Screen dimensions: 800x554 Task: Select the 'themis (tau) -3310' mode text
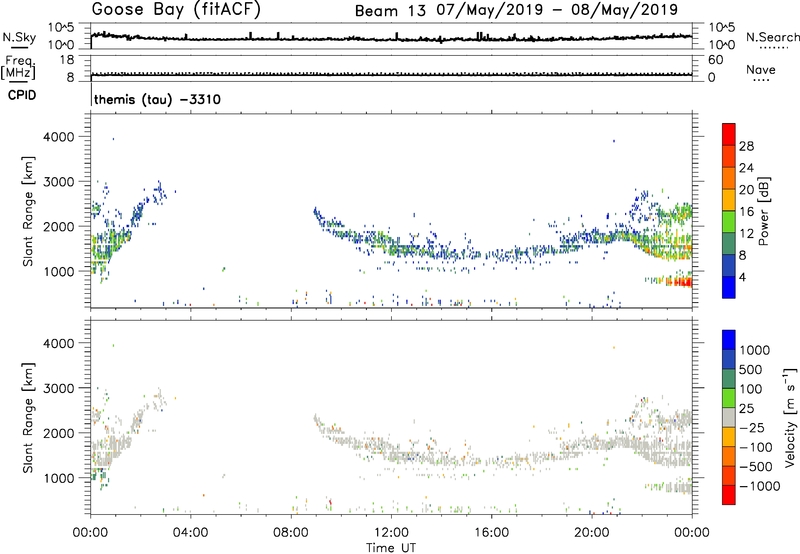(157, 99)
